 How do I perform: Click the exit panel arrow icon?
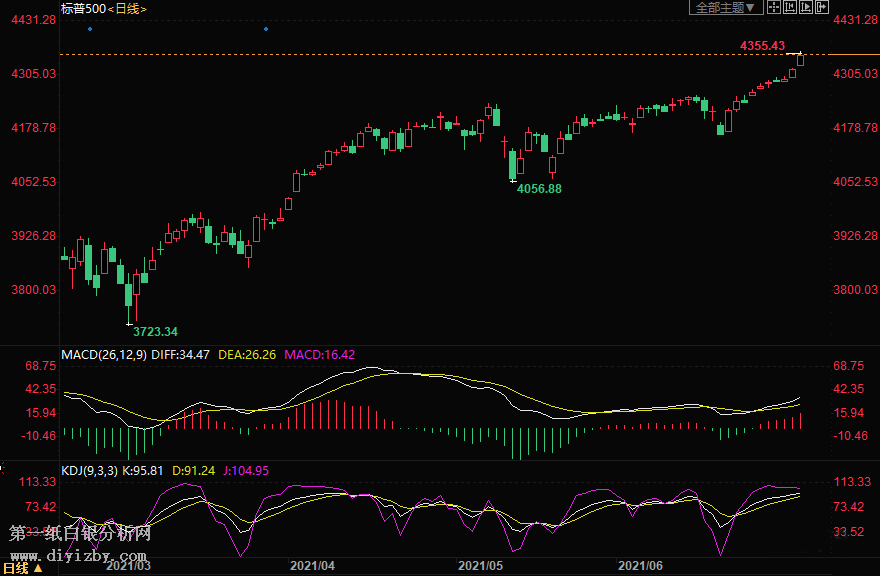tap(822, 8)
